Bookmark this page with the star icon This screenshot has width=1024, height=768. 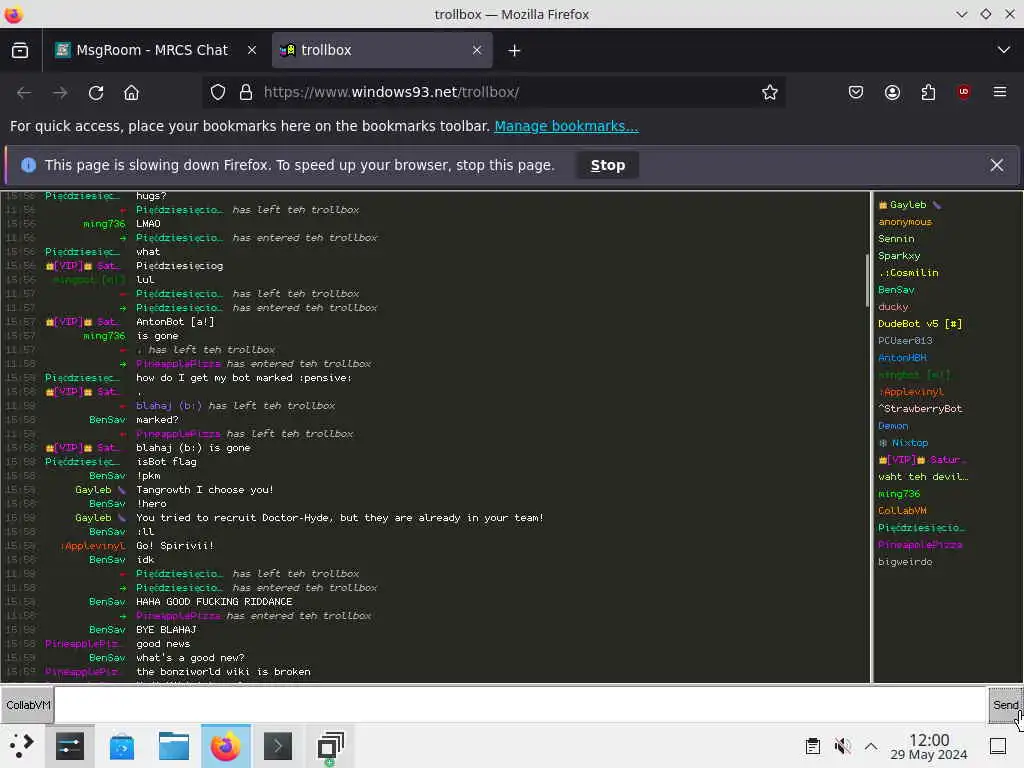pos(770,92)
